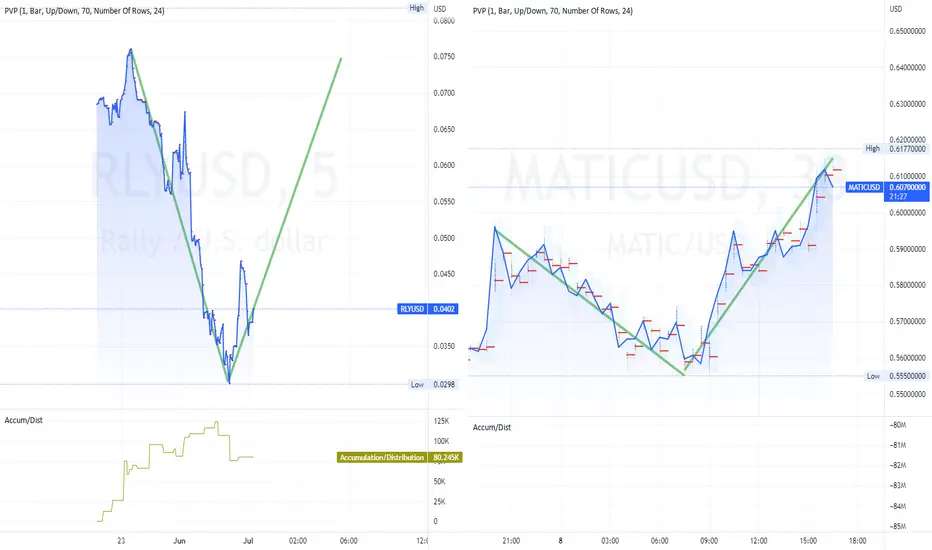Click the 23 date on RLYUSD time axis
Image resolution: width=932 pixels, height=550 pixels.
point(121,540)
